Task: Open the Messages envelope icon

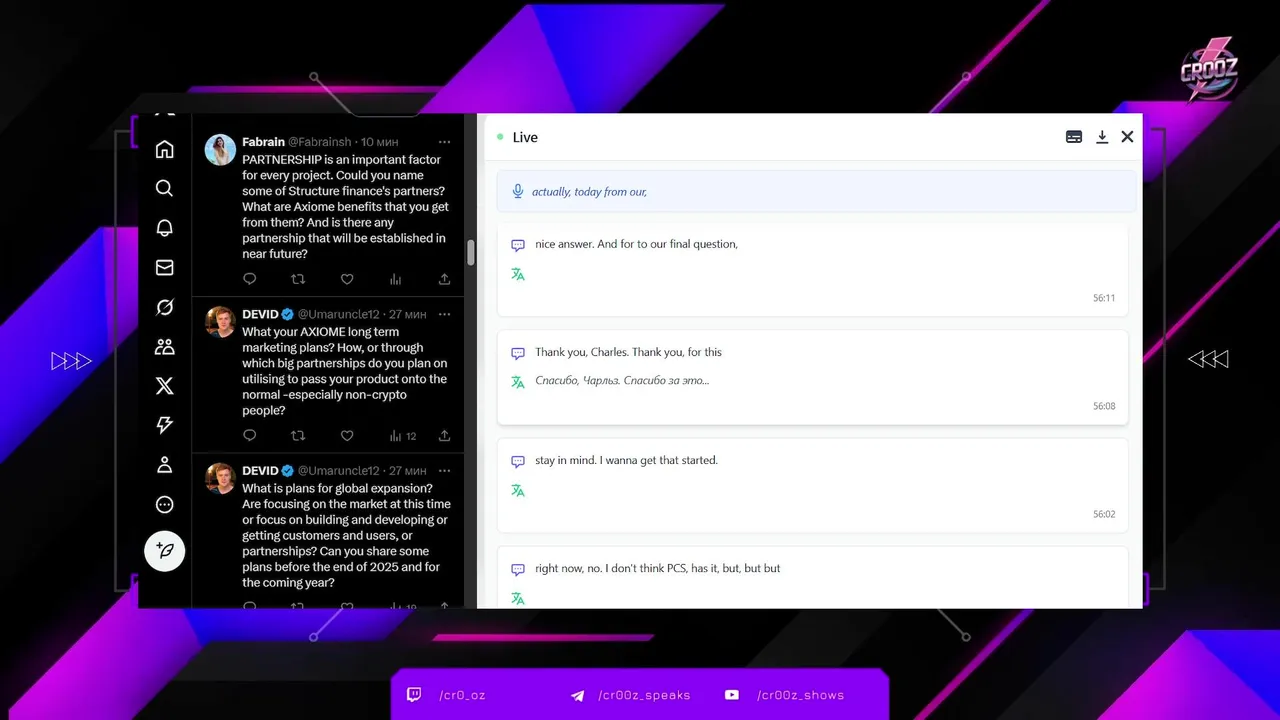Action: 165,267
